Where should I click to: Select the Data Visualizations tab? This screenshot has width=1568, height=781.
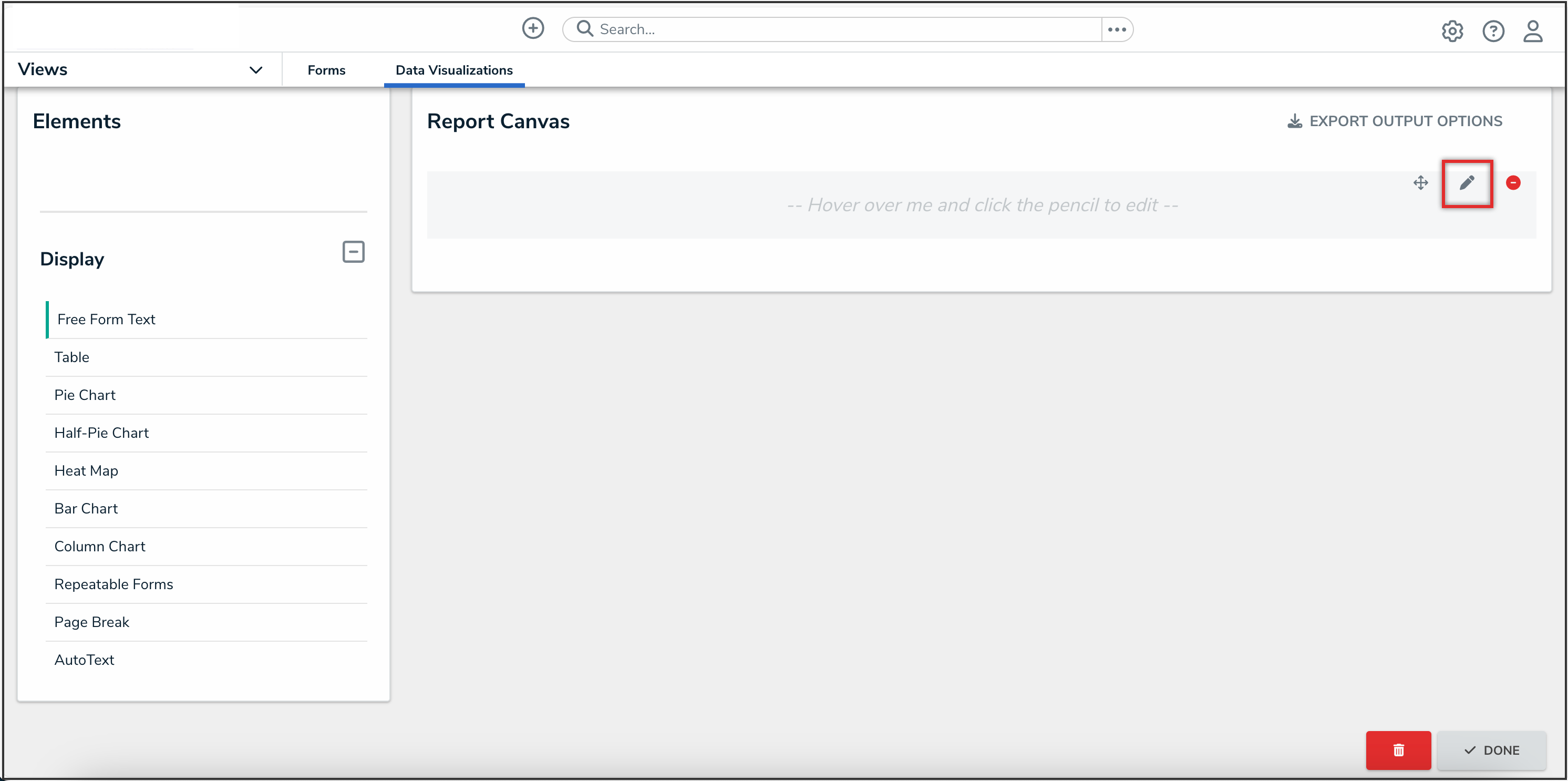pyautogui.click(x=453, y=70)
